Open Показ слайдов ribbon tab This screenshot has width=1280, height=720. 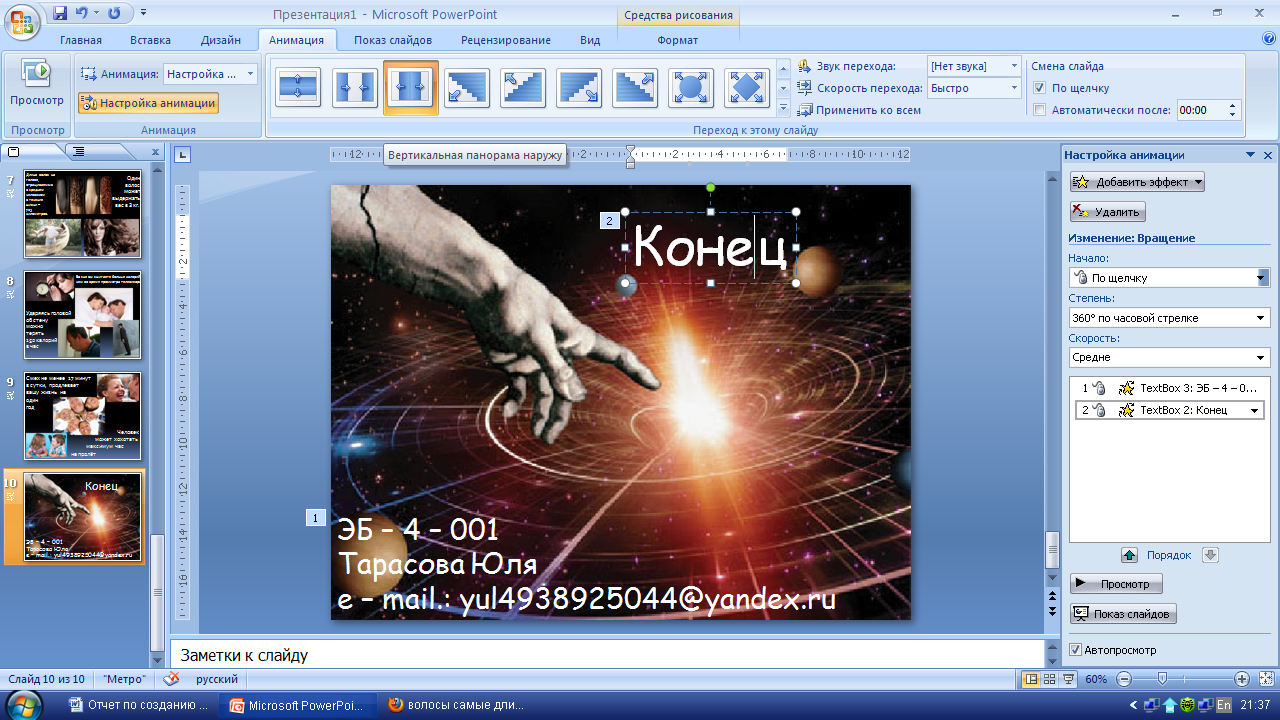[x=393, y=40]
